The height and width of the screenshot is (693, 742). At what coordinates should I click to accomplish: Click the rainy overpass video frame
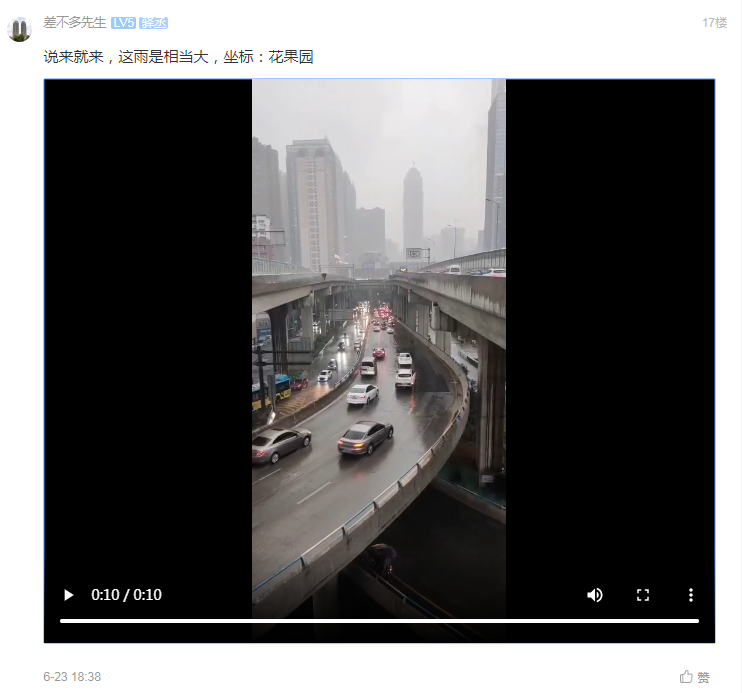379,331
